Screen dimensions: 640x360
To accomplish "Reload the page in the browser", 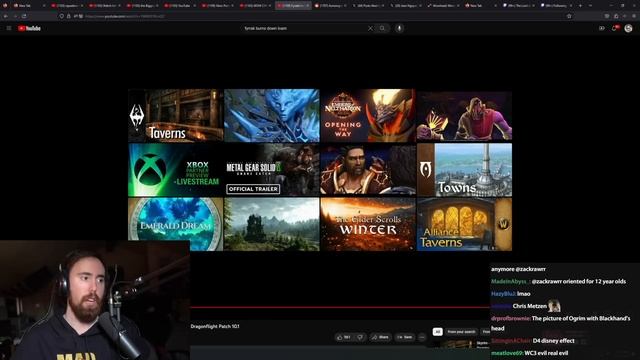I will tap(24, 16).
